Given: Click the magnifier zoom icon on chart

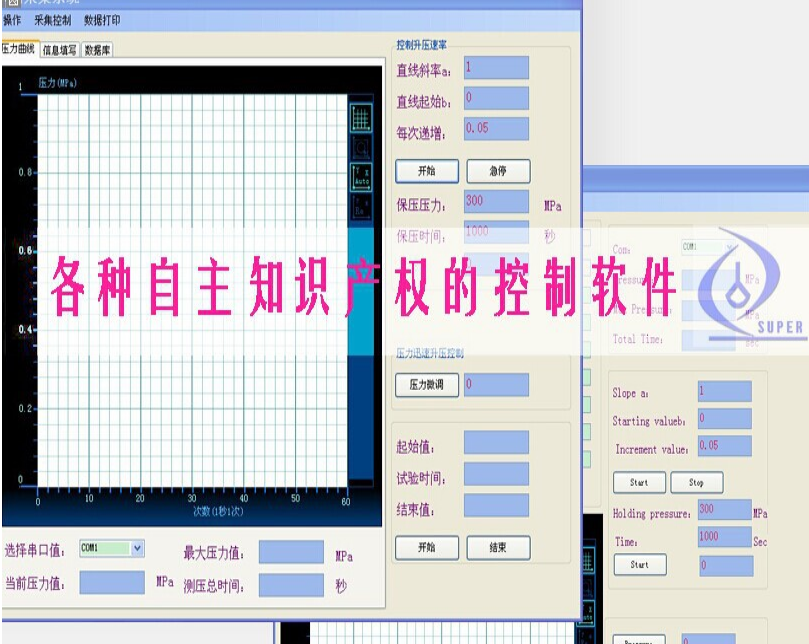Looking at the screenshot, I should click(x=361, y=149).
